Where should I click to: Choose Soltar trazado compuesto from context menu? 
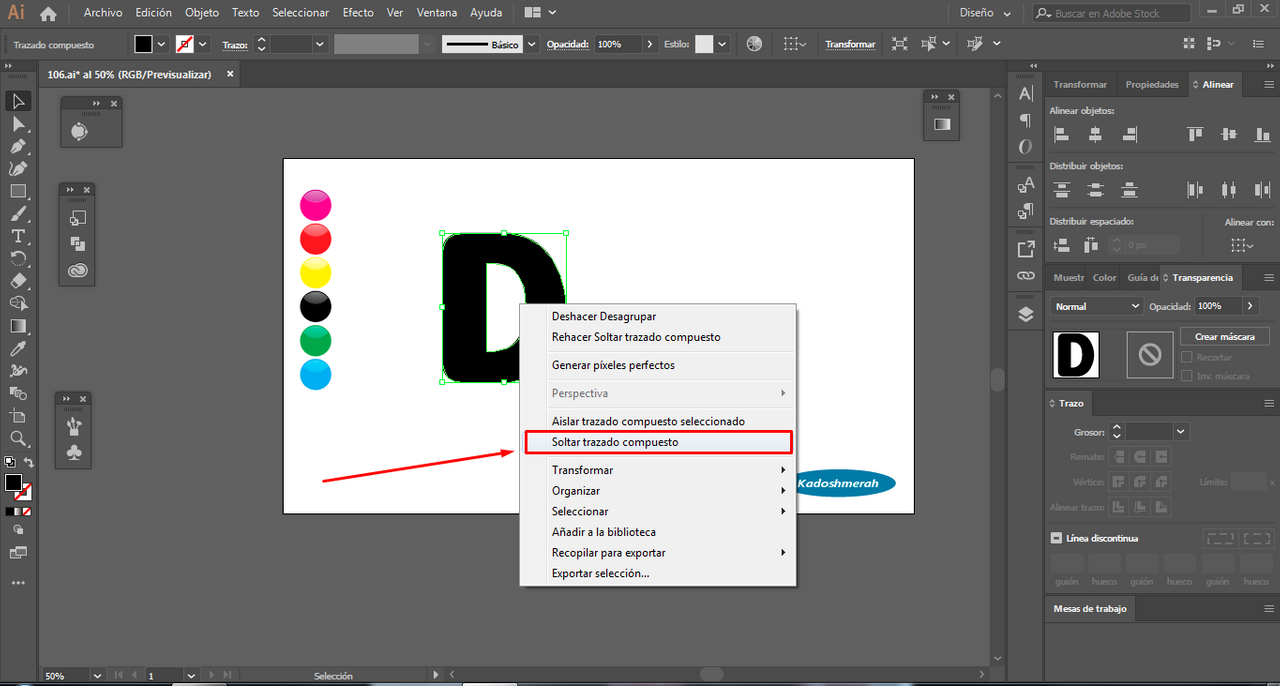658,442
